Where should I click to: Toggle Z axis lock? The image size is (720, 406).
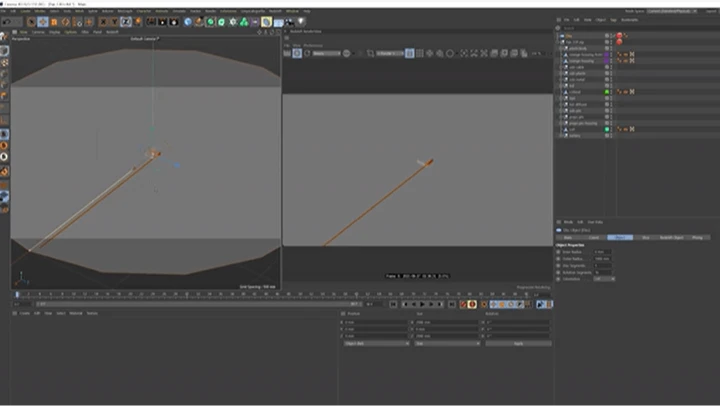point(126,22)
